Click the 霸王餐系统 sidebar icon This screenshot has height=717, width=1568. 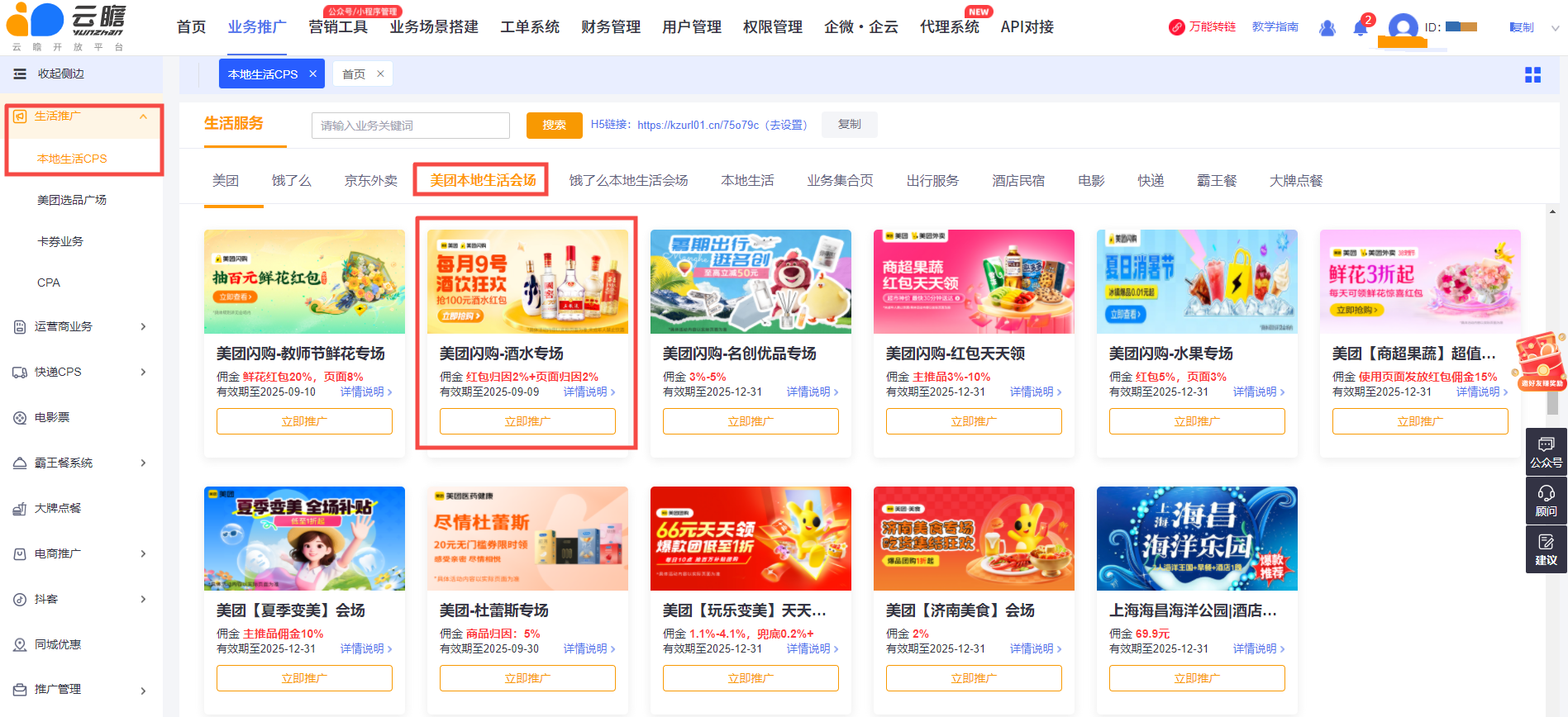tap(20, 463)
